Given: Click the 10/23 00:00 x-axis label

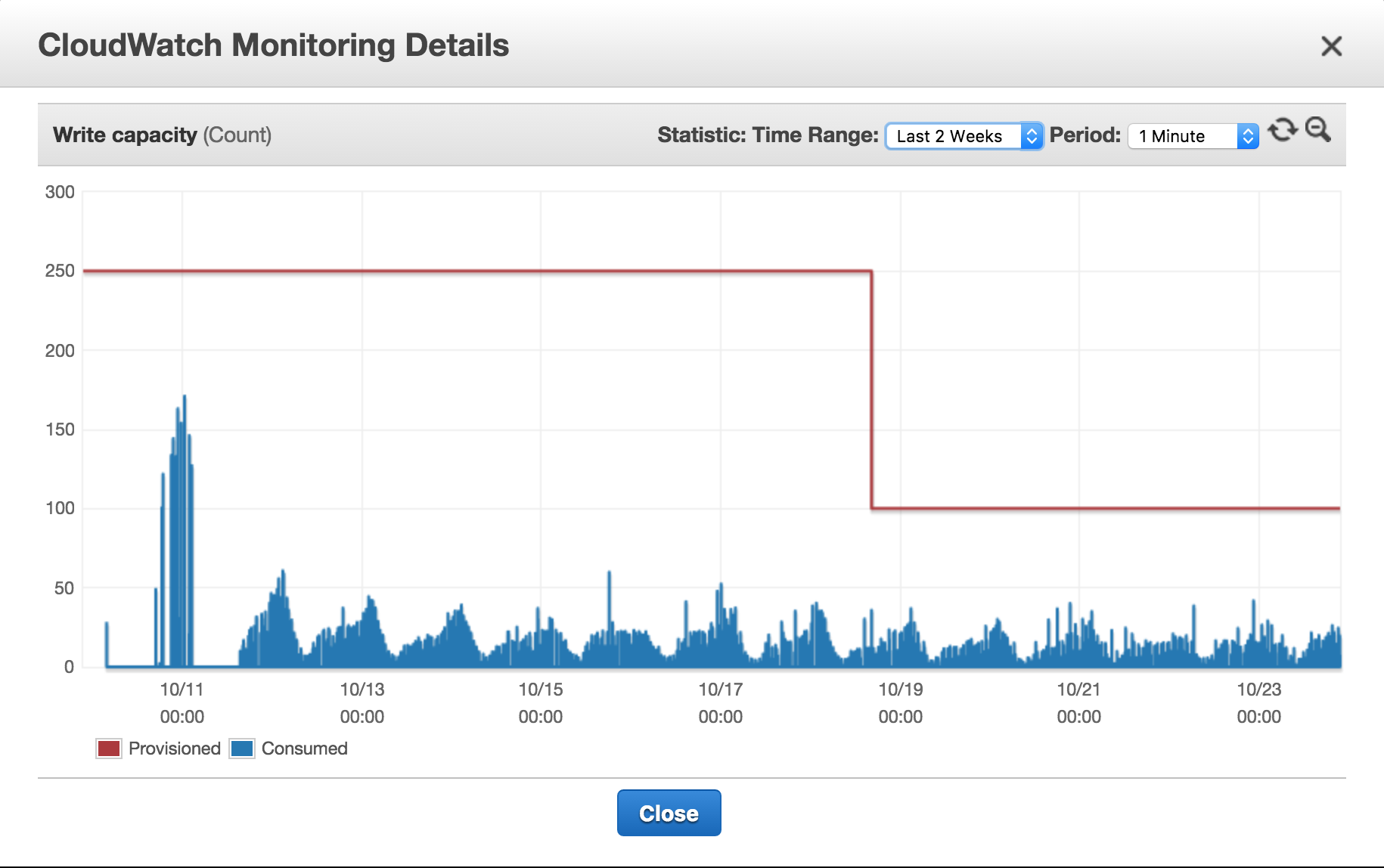Looking at the screenshot, I should (x=1259, y=703).
